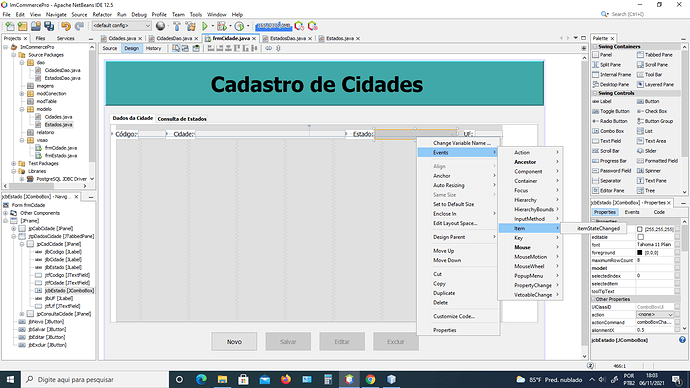
Task: Open the action property dropdown
Action: click(x=655, y=315)
